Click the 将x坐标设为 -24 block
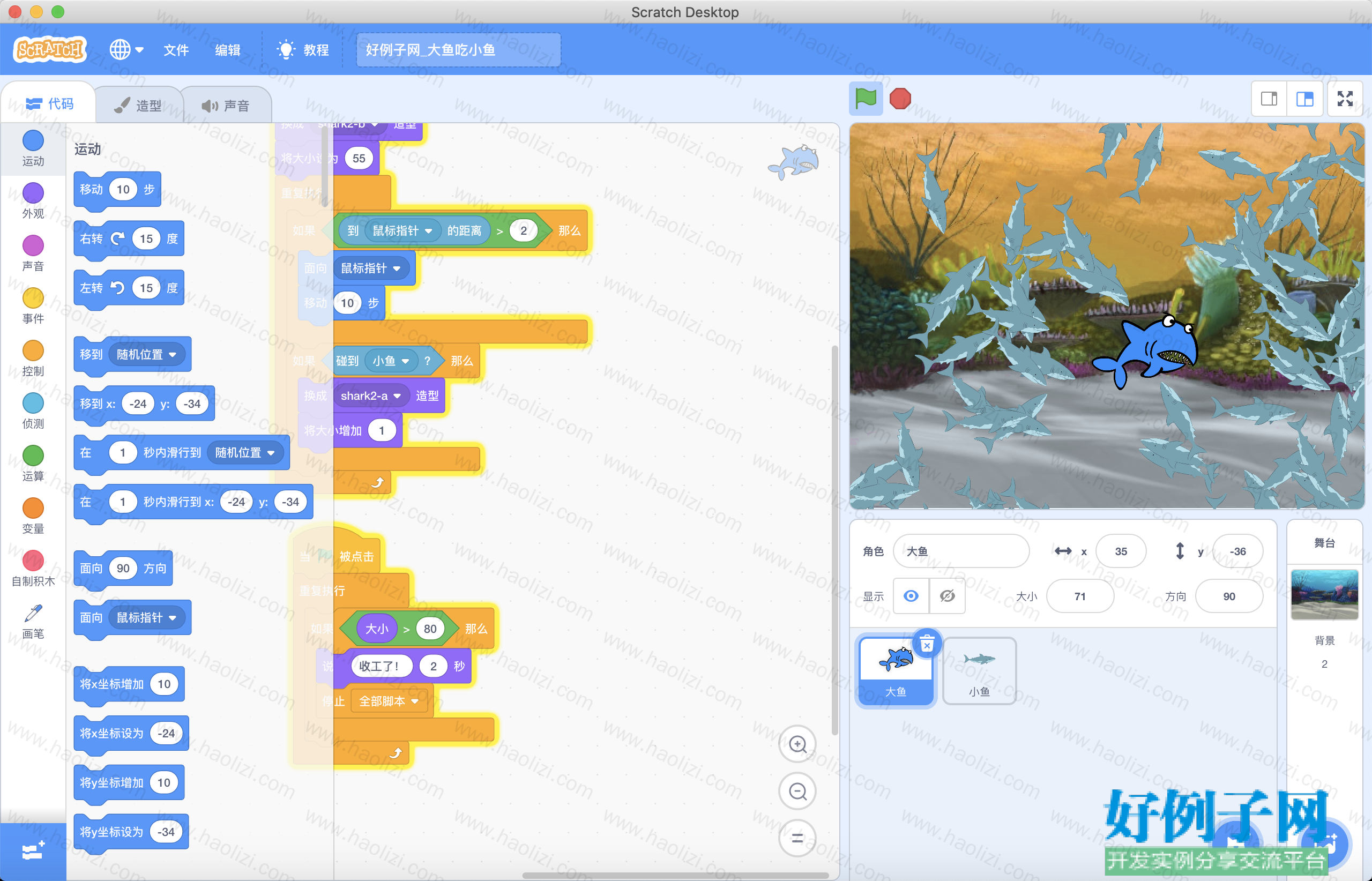This screenshot has width=1372, height=881. point(130,733)
